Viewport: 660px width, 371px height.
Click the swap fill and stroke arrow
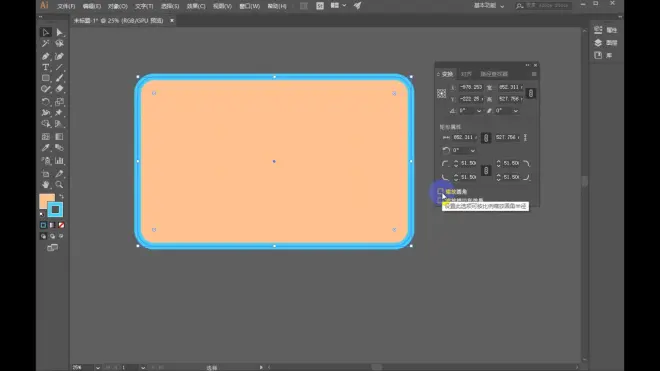(61, 197)
